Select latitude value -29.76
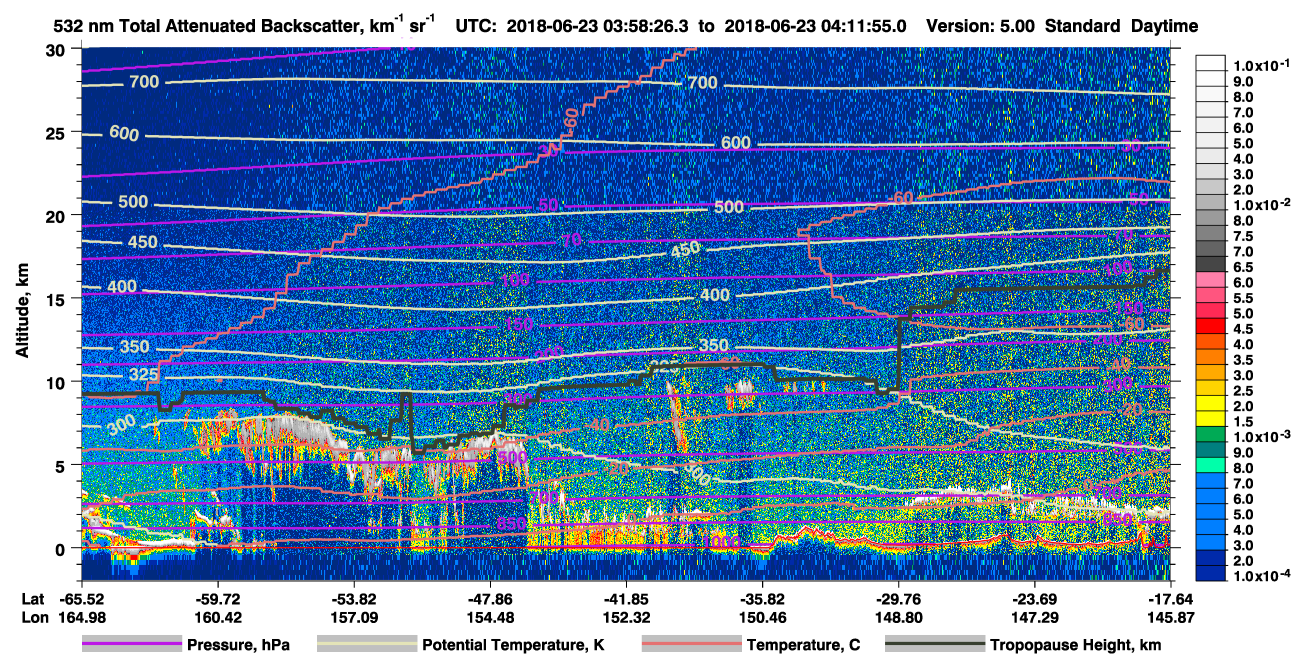Screen dimensions: 1300x667 click(x=898, y=598)
